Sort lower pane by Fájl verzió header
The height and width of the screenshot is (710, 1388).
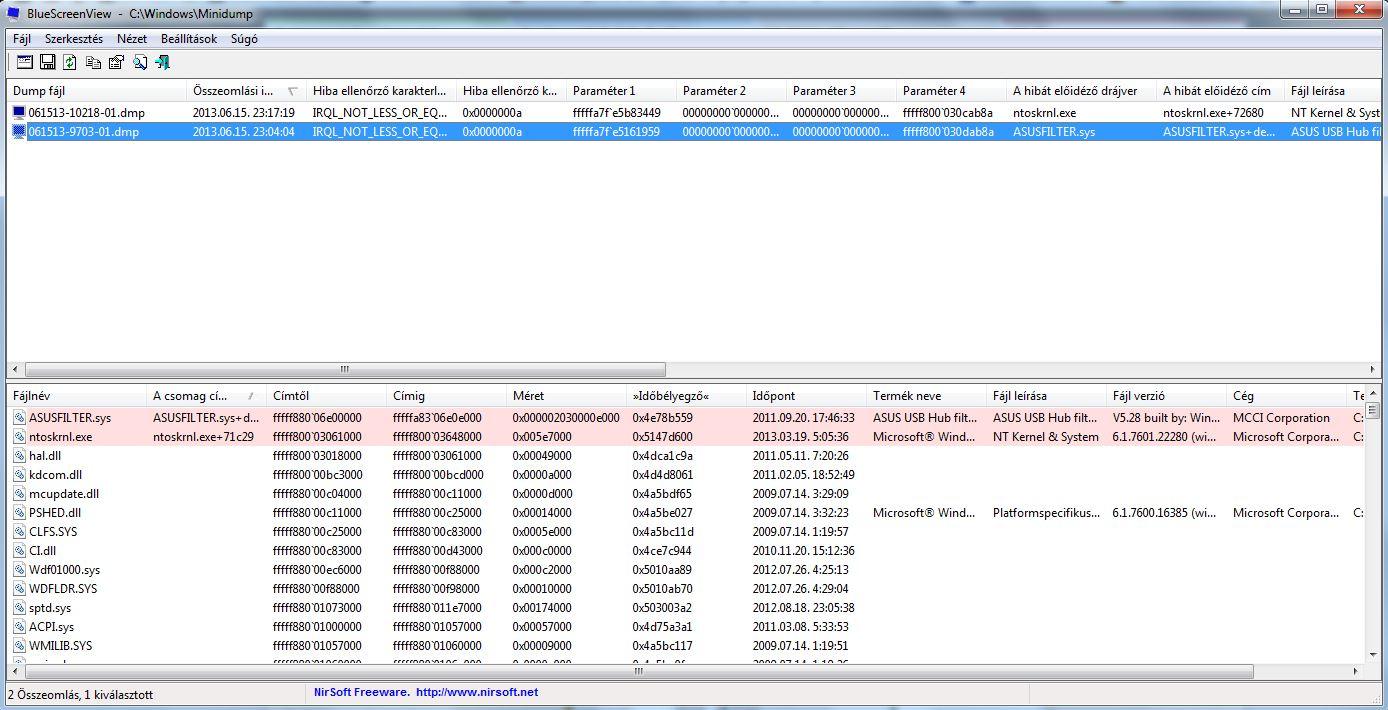point(1166,396)
